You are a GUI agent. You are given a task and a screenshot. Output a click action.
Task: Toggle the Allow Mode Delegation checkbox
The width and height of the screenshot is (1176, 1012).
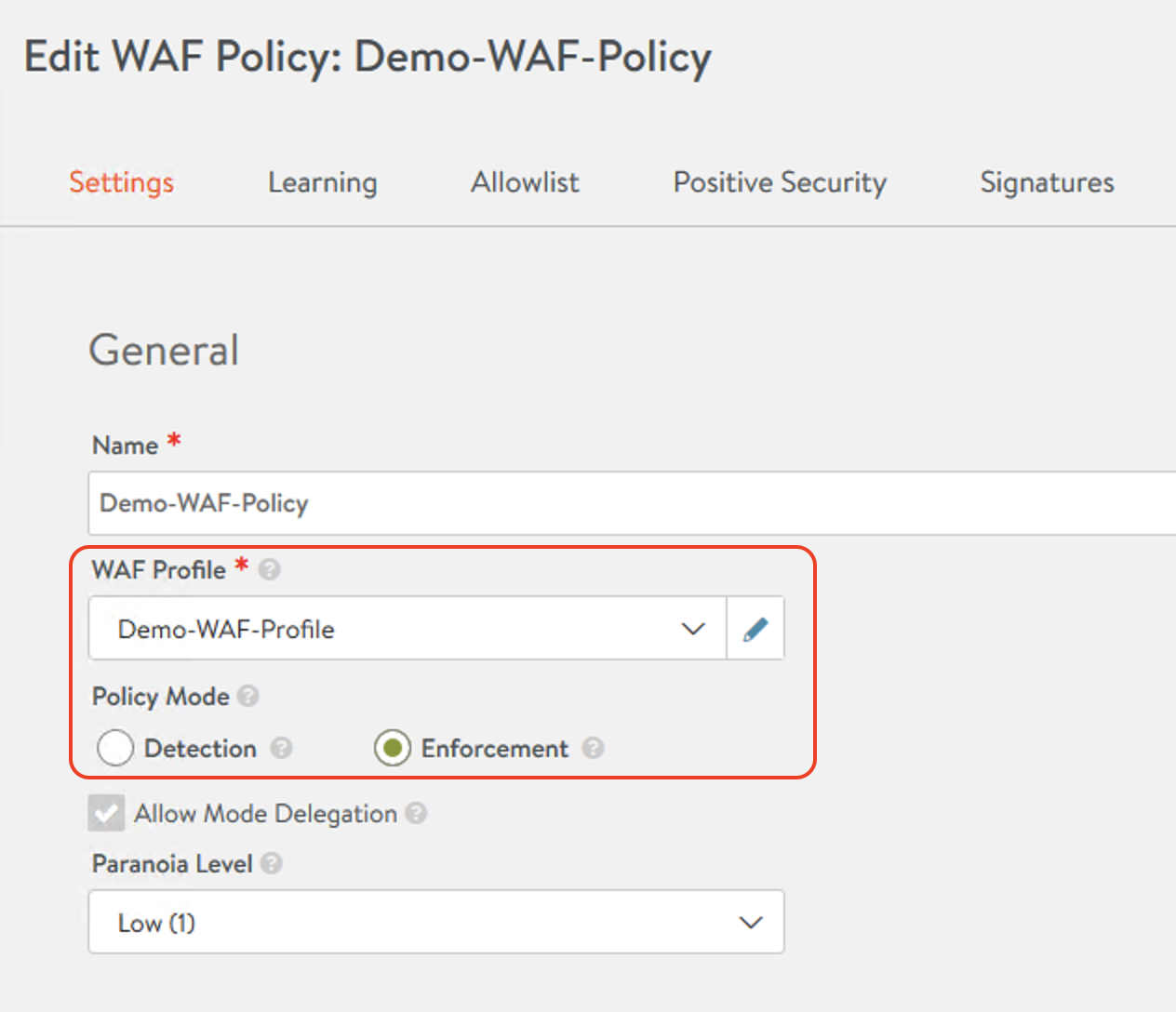(106, 813)
